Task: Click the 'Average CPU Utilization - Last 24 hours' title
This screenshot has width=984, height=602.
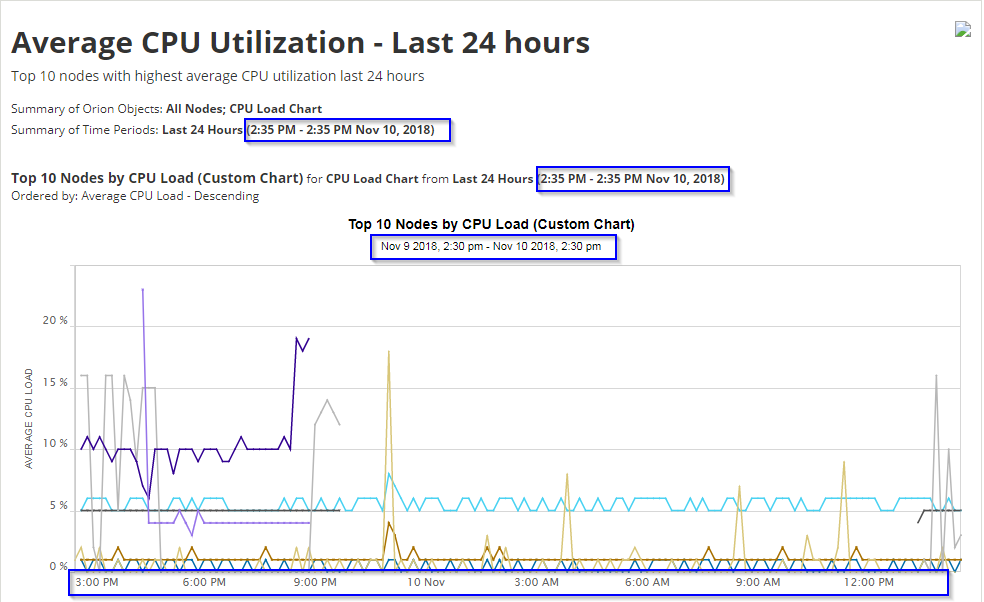Action: pos(301,43)
